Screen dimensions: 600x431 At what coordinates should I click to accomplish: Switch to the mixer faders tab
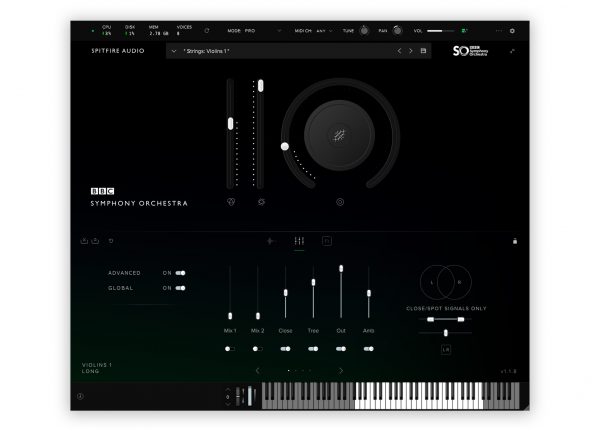[x=299, y=241]
